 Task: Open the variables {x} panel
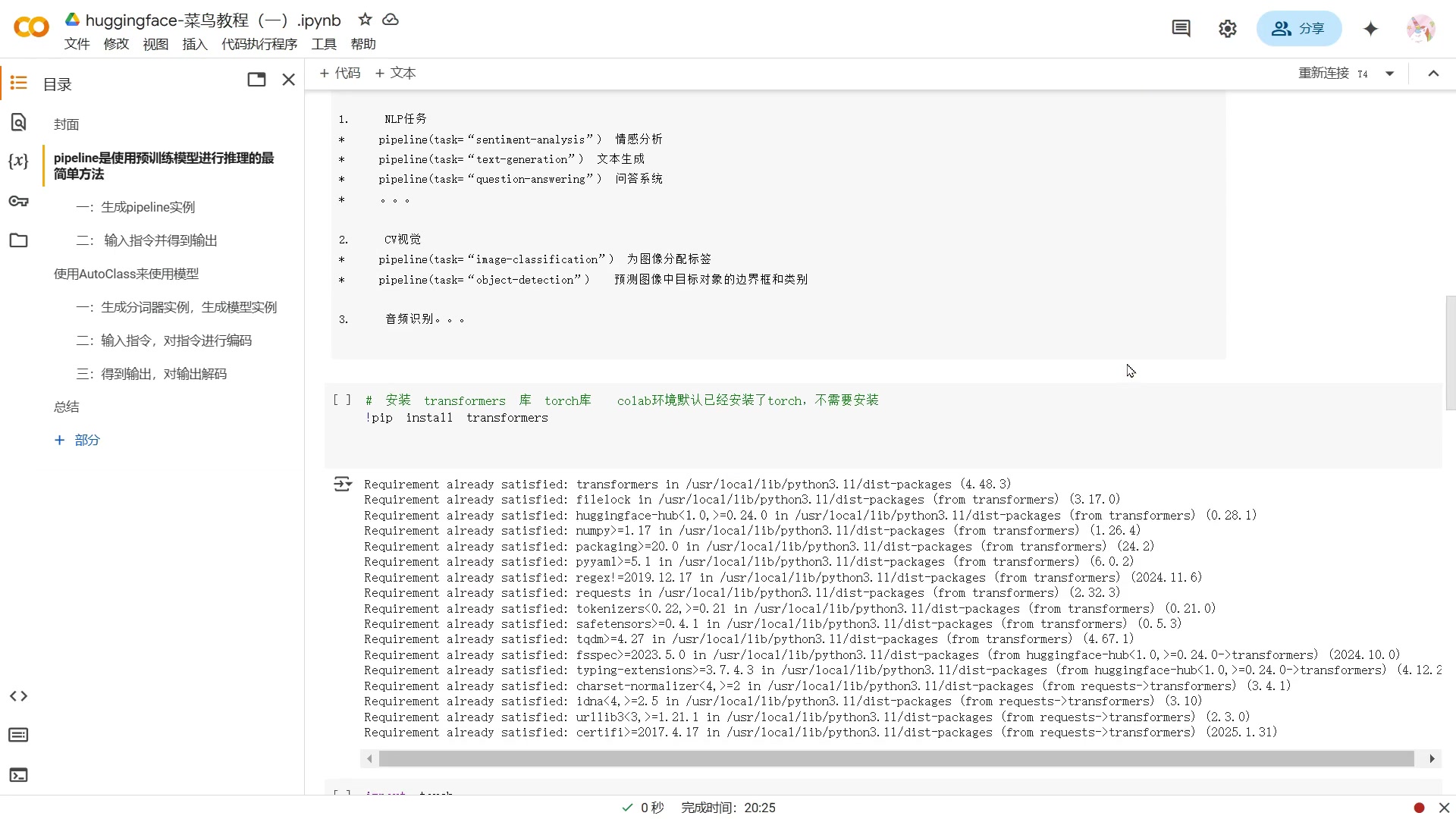click(19, 161)
